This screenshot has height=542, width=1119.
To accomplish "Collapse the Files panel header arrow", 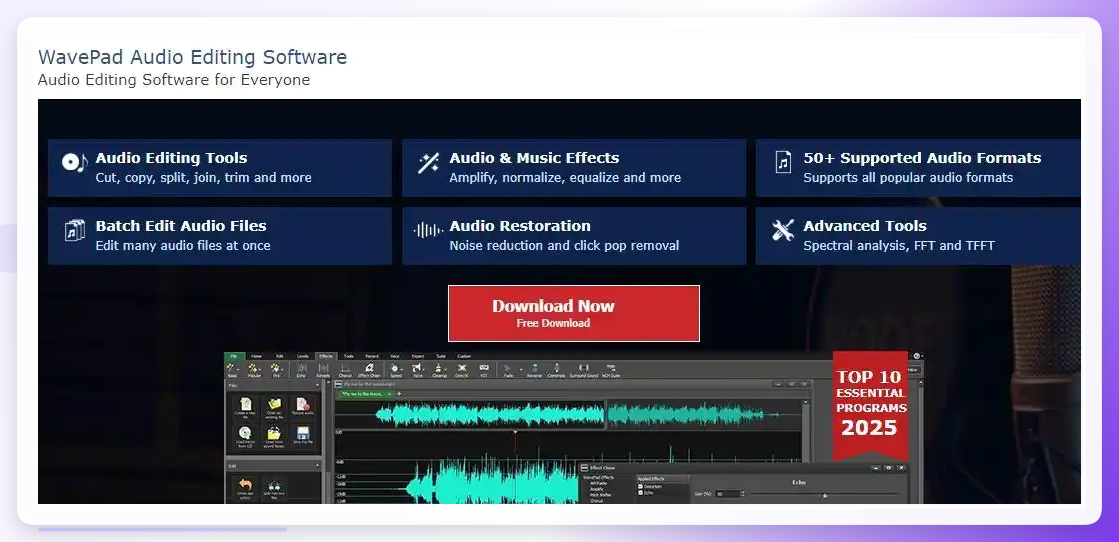I will pyautogui.click(x=317, y=386).
